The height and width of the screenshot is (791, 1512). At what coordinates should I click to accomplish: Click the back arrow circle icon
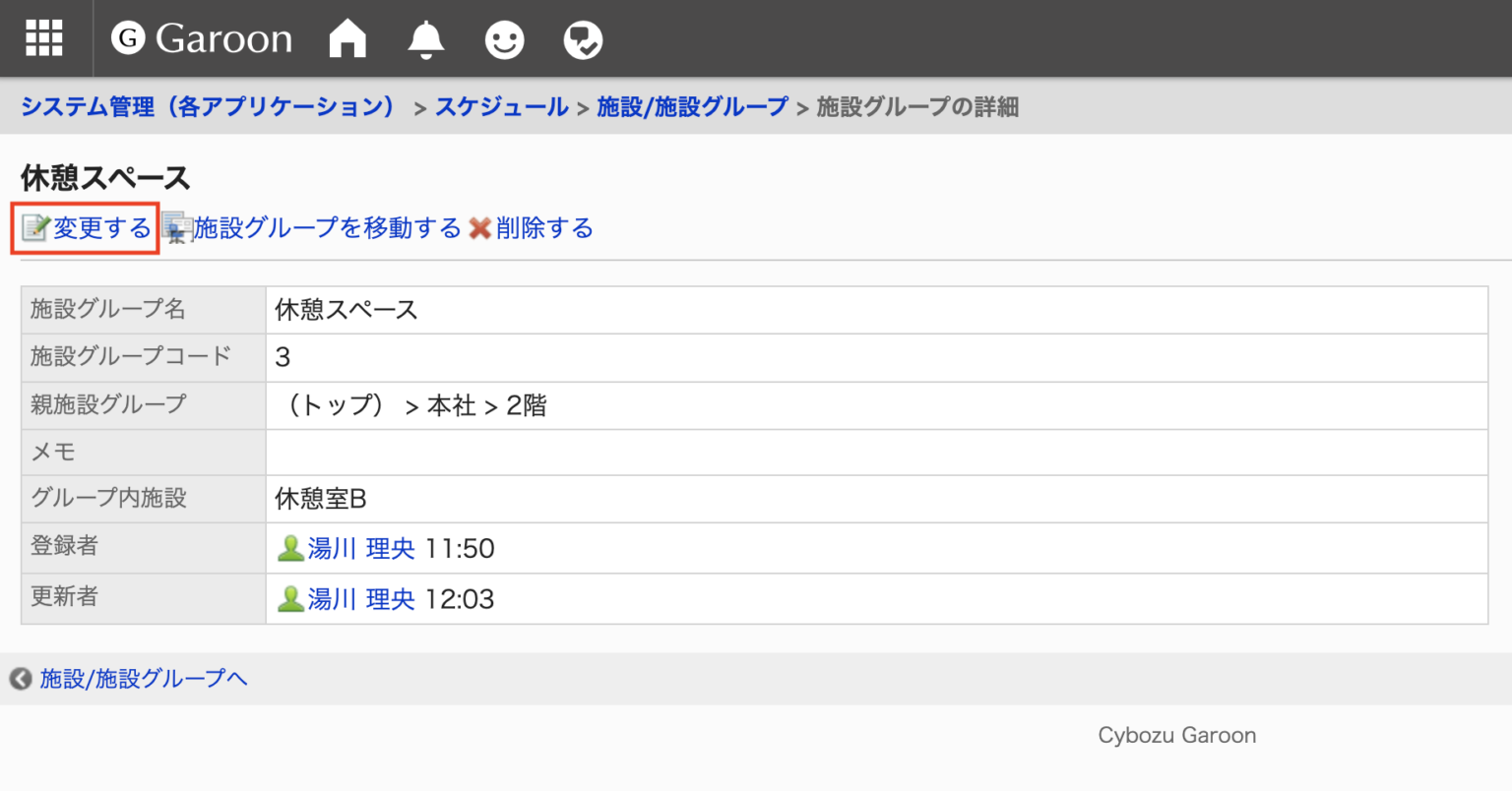(18, 678)
